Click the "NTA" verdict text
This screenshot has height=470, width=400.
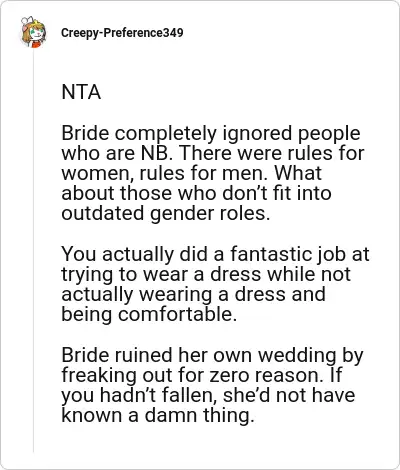click(81, 92)
